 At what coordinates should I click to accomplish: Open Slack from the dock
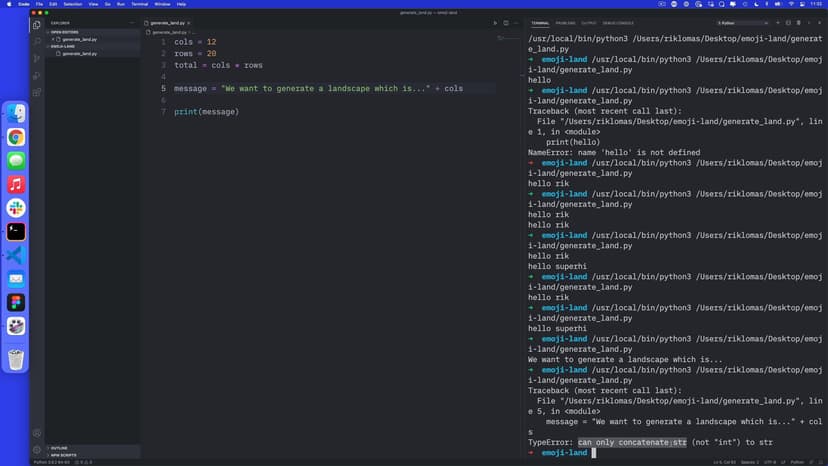pyautogui.click(x=16, y=208)
